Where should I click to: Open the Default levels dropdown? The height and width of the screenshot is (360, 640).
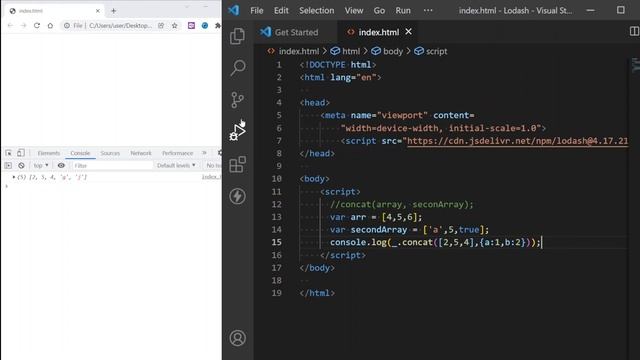pos(176,165)
